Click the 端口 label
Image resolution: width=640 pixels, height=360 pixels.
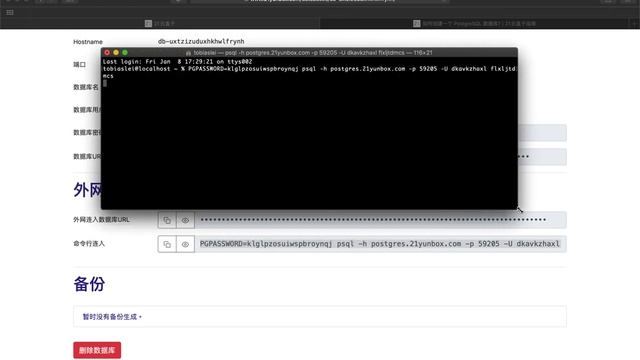80,64
